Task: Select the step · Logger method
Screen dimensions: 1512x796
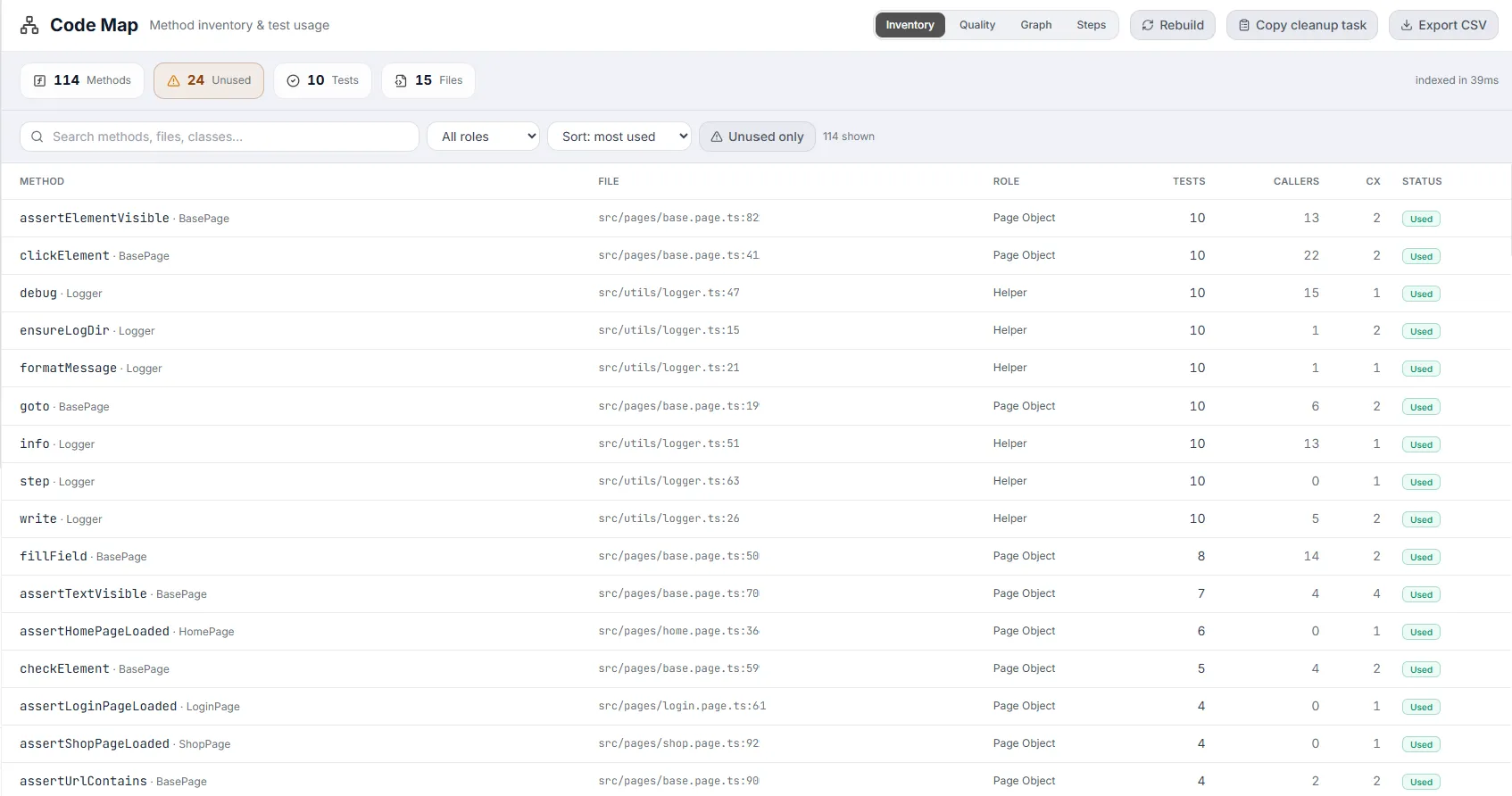Action: (57, 481)
